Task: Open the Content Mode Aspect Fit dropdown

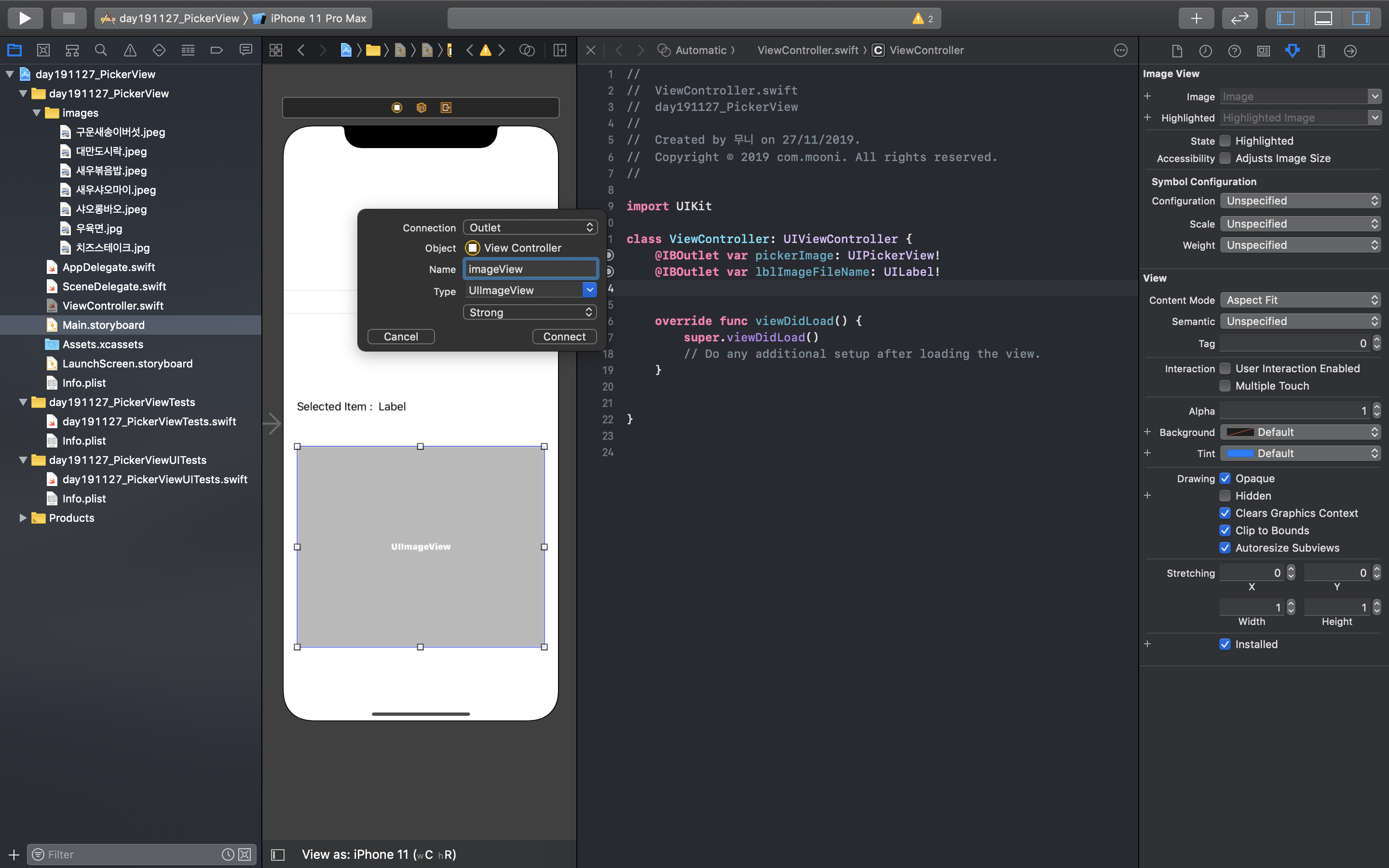Action: [x=1299, y=300]
